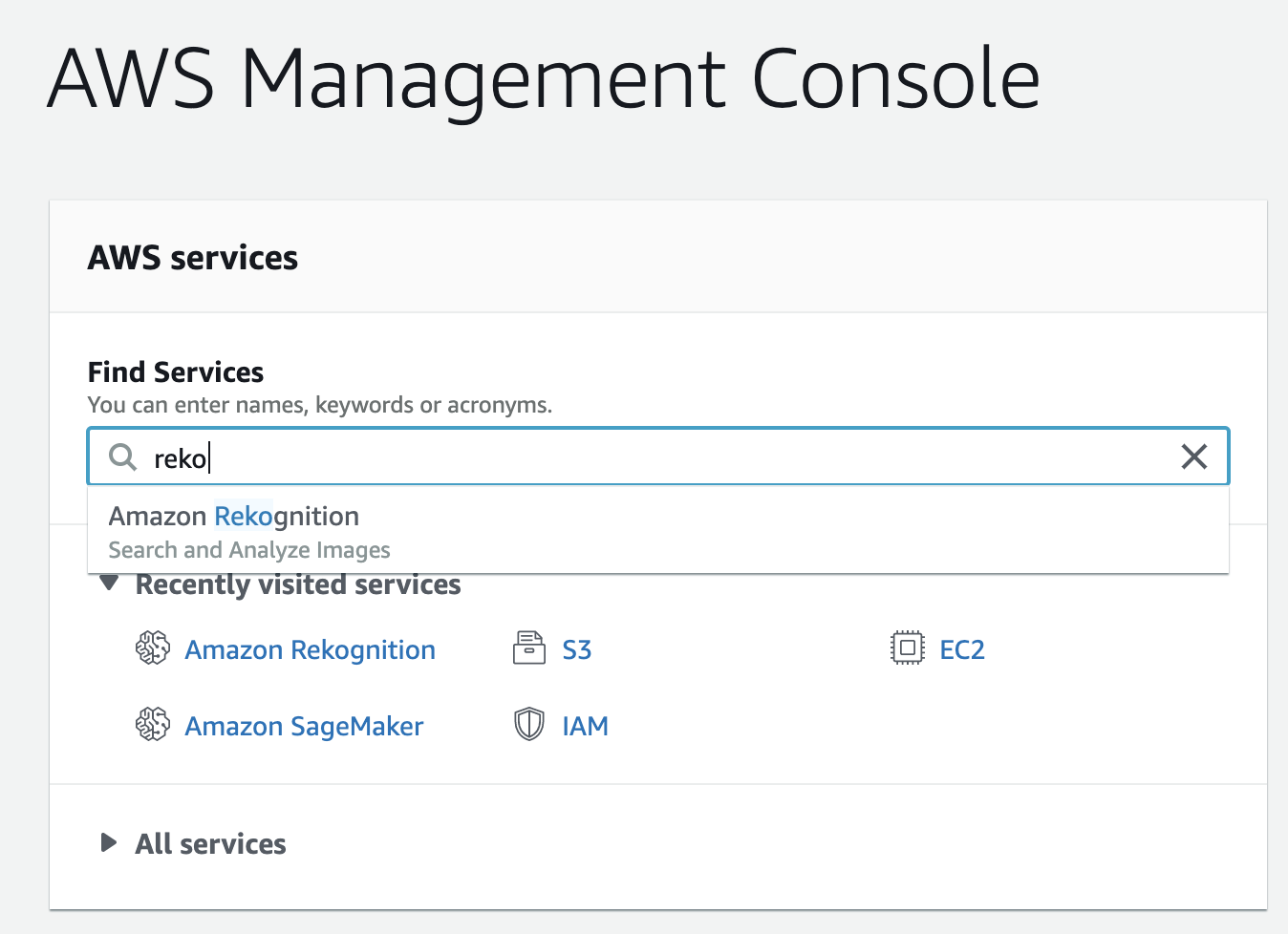Screen dimensions: 1288x934
Task: Open the IAM service link
Action: click(x=585, y=727)
